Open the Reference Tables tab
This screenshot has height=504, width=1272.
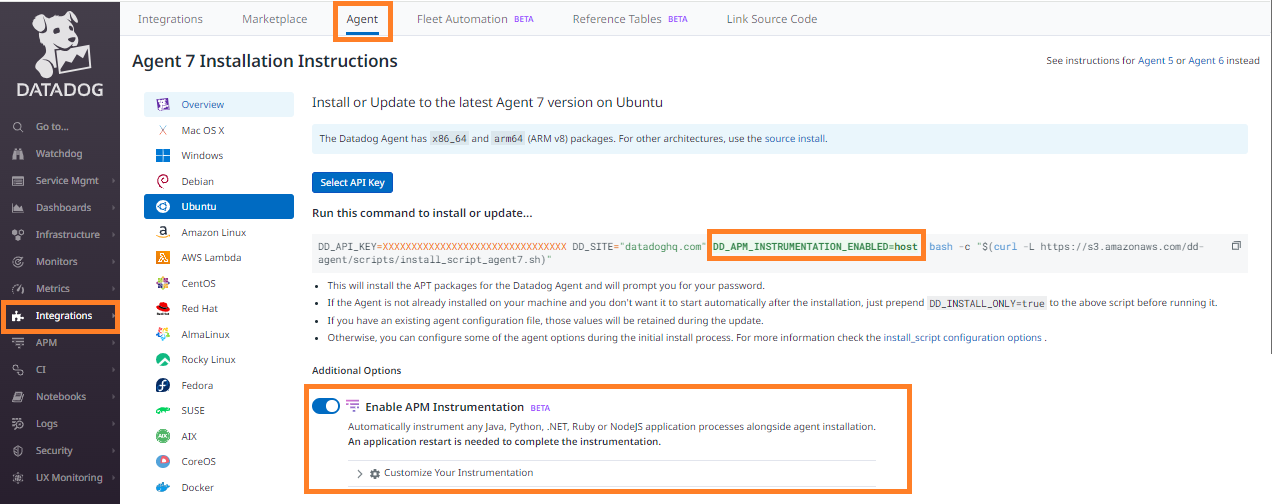630,19
